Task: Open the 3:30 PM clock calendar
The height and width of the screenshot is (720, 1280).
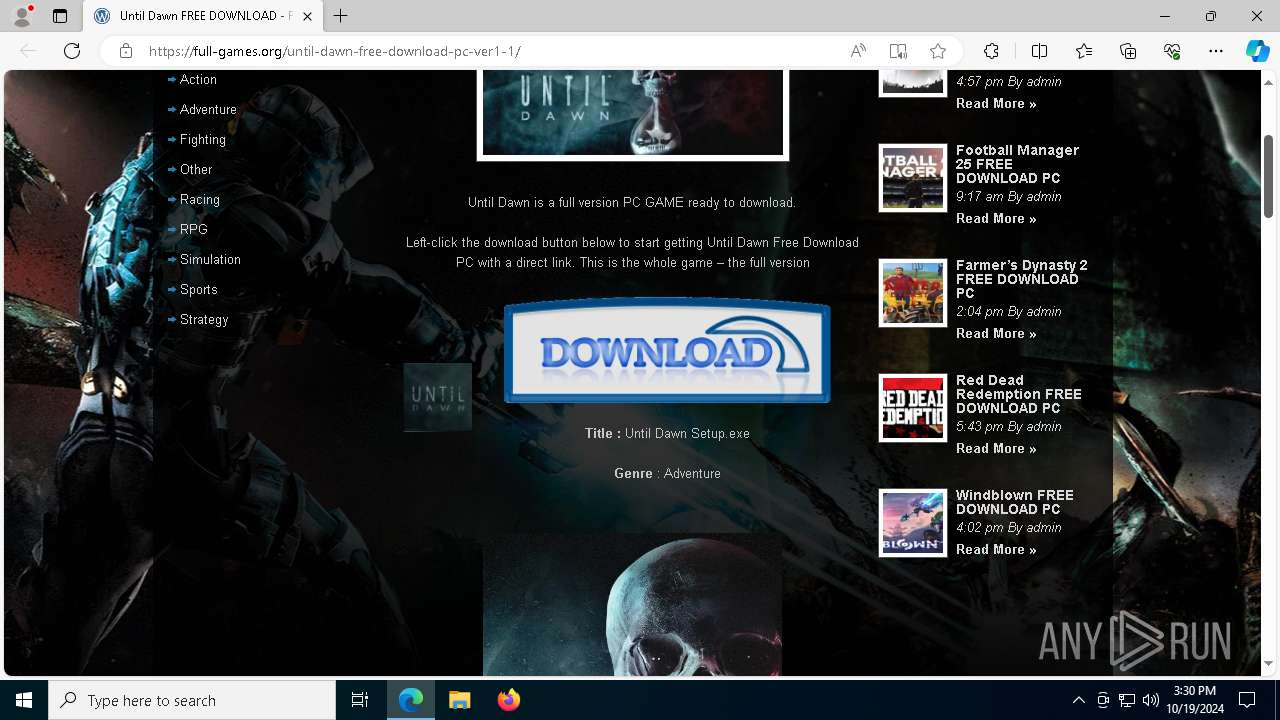Action: coord(1194,700)
